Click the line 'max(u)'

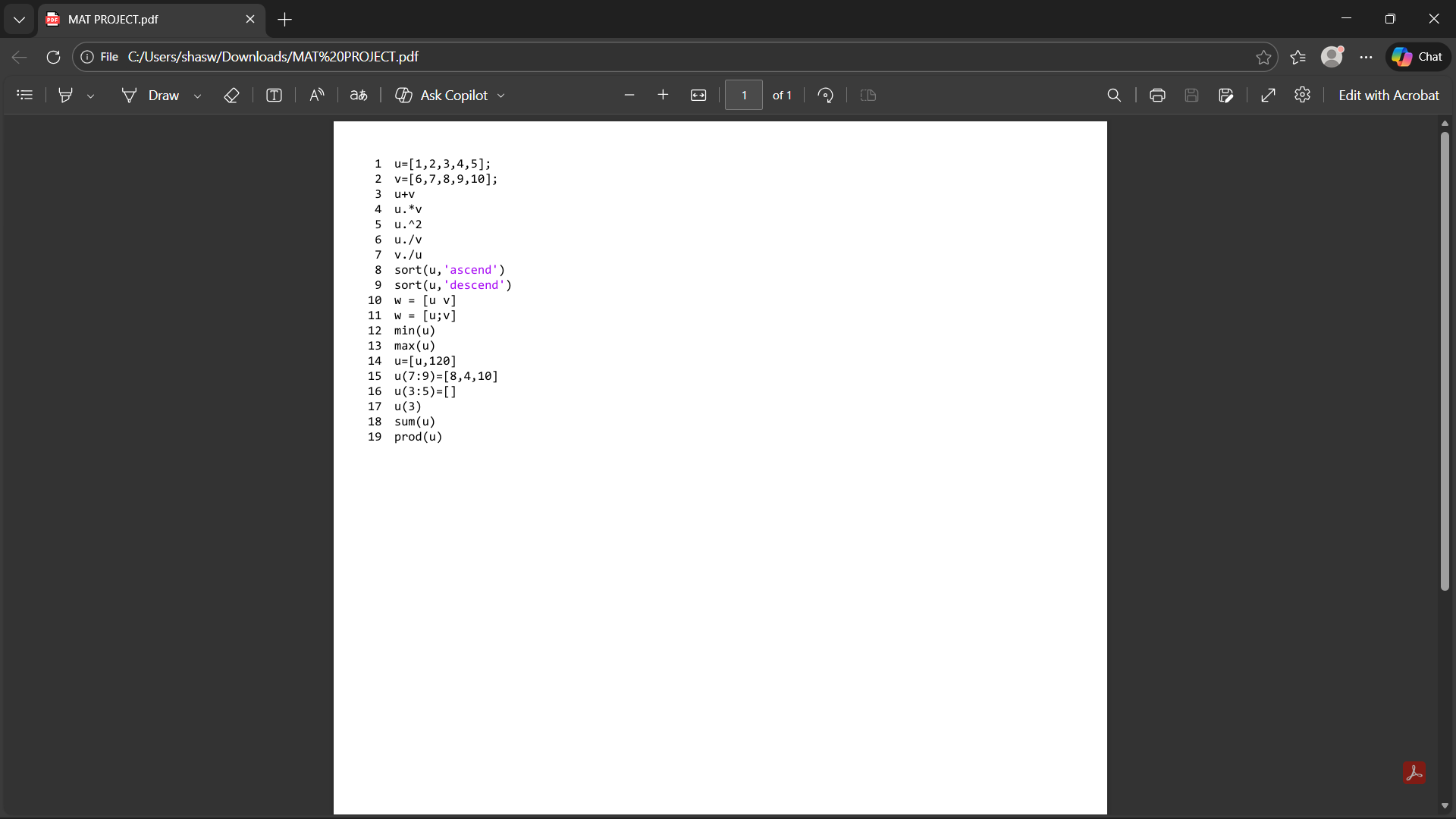[x=415, y=346]
